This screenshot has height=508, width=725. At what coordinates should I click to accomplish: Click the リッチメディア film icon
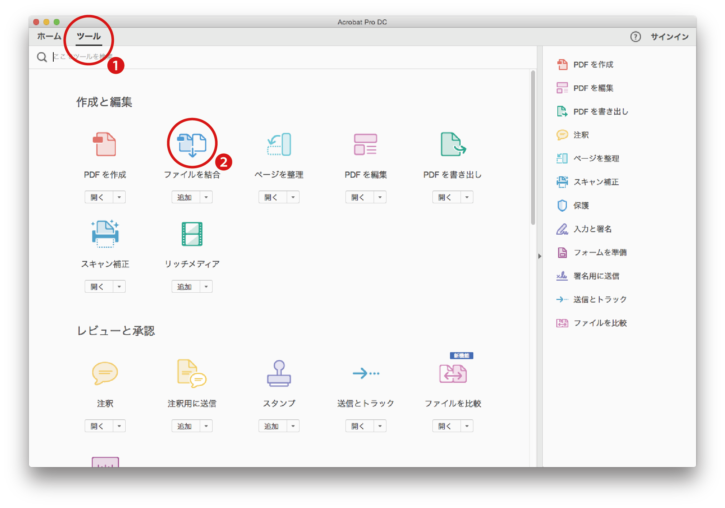(191, 234)
